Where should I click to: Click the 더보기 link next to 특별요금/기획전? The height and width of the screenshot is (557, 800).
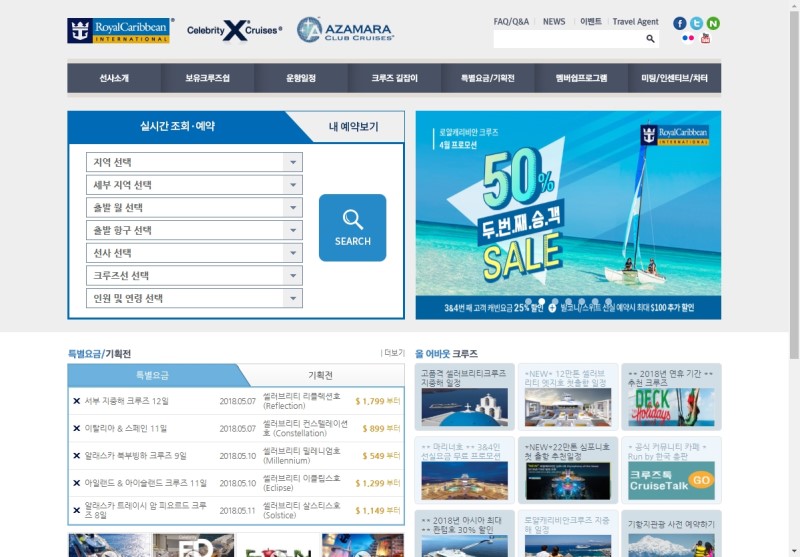coord(393,352)
